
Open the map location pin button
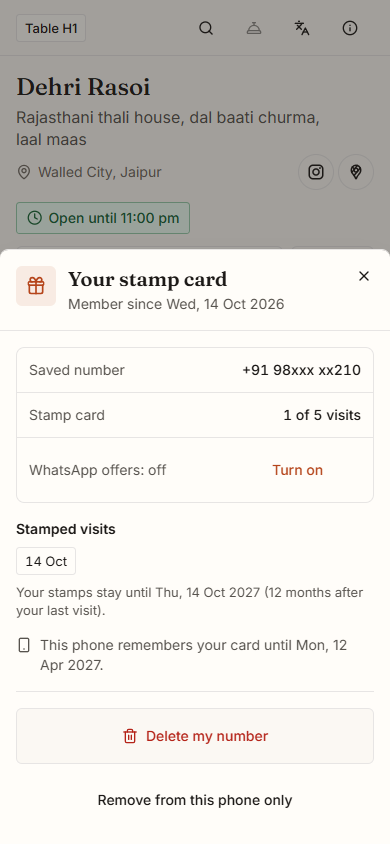356,172
